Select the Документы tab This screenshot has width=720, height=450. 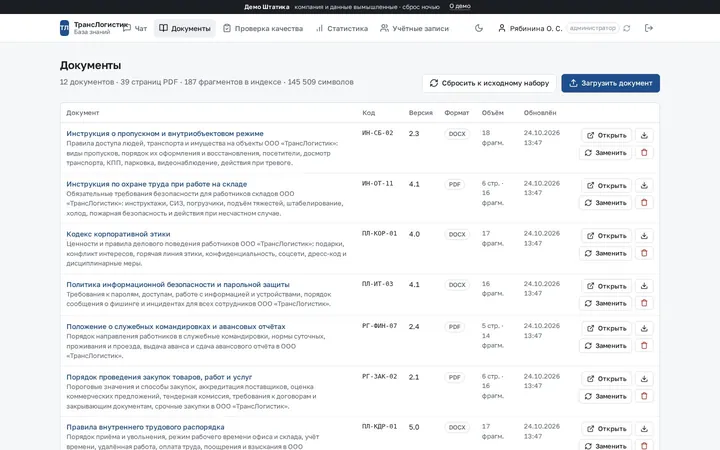(185, 28)
